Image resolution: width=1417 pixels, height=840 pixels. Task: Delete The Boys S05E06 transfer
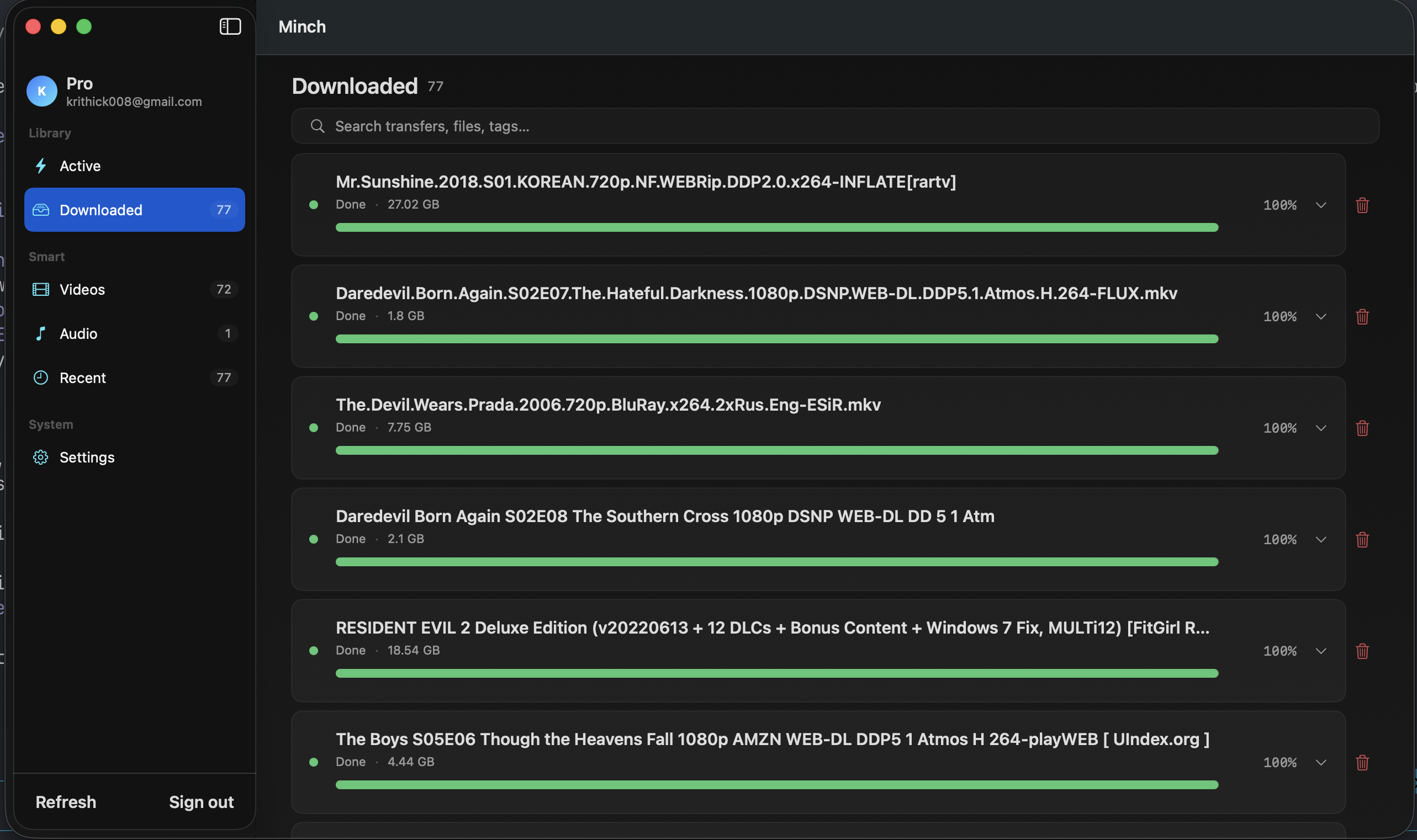click(x=1362, y=762)
